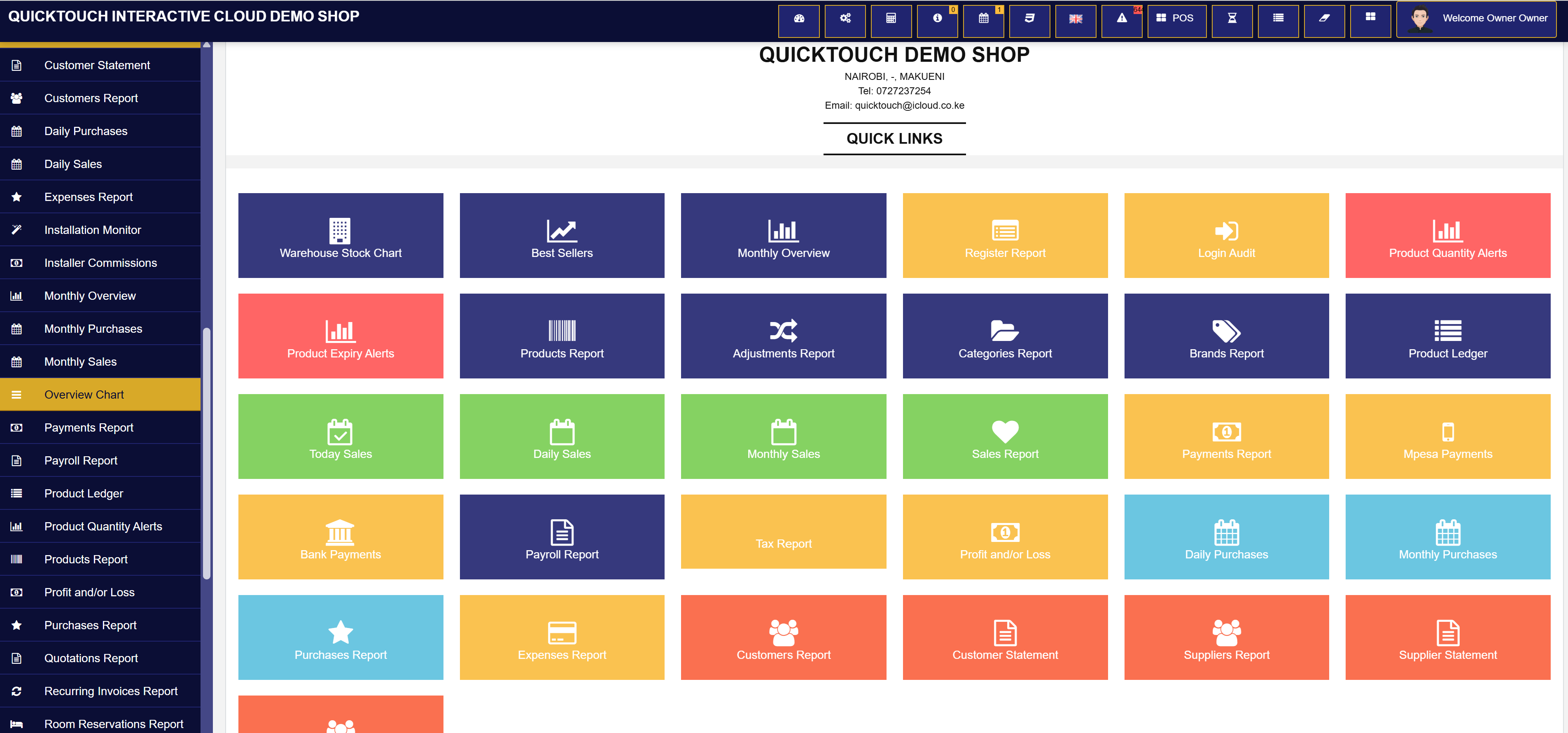Open Profit and/or Loss in the sidebar
1568x733 pixels.
pyautogui.click(x=100, y=592)
